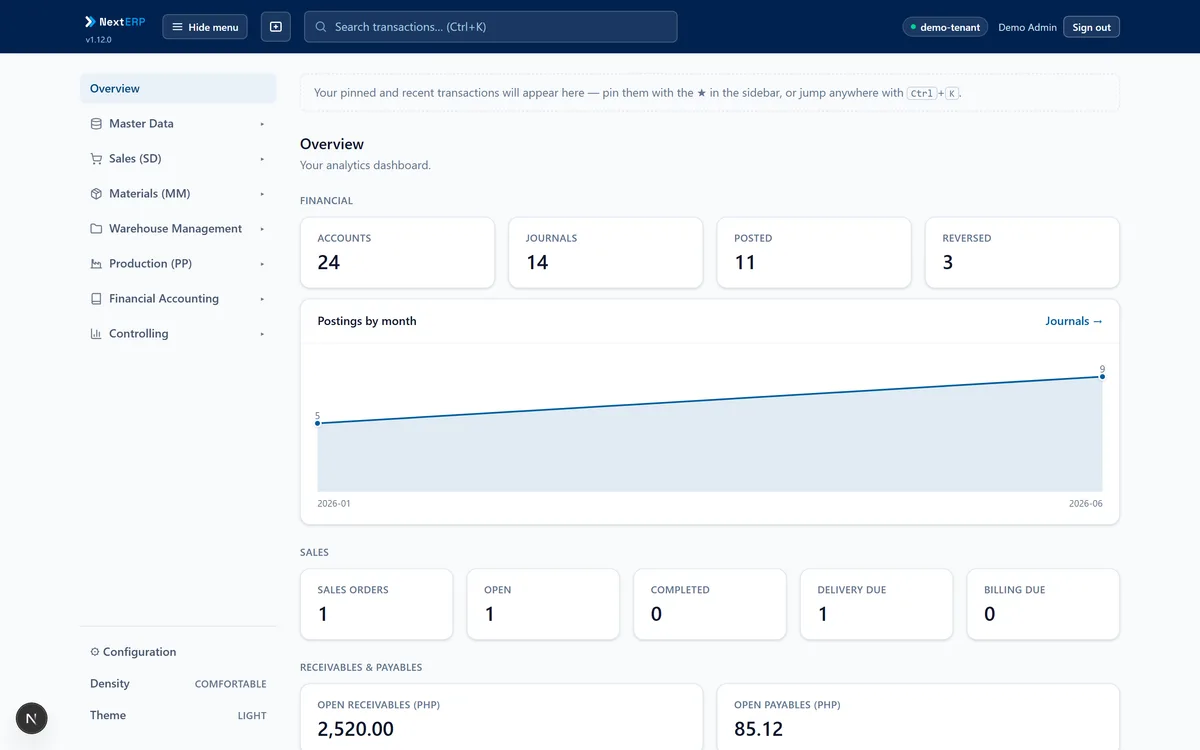Click the Master Data database icon
Screen dimensions: 1200x750
tap(96, 124)
